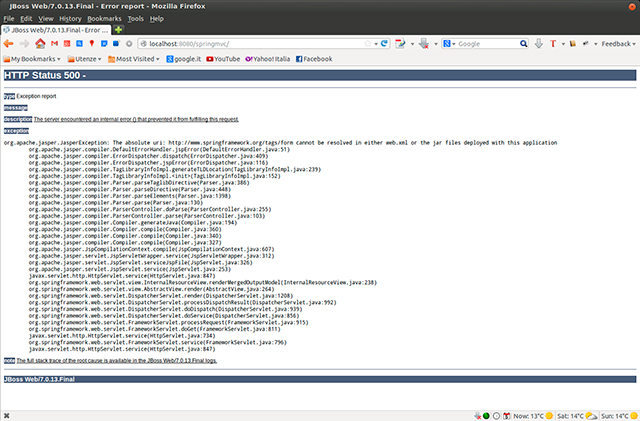Viewport: 640px width, 421px height.
Task: Click the Now 13°C weather entry
Action: tap(533, 416)
